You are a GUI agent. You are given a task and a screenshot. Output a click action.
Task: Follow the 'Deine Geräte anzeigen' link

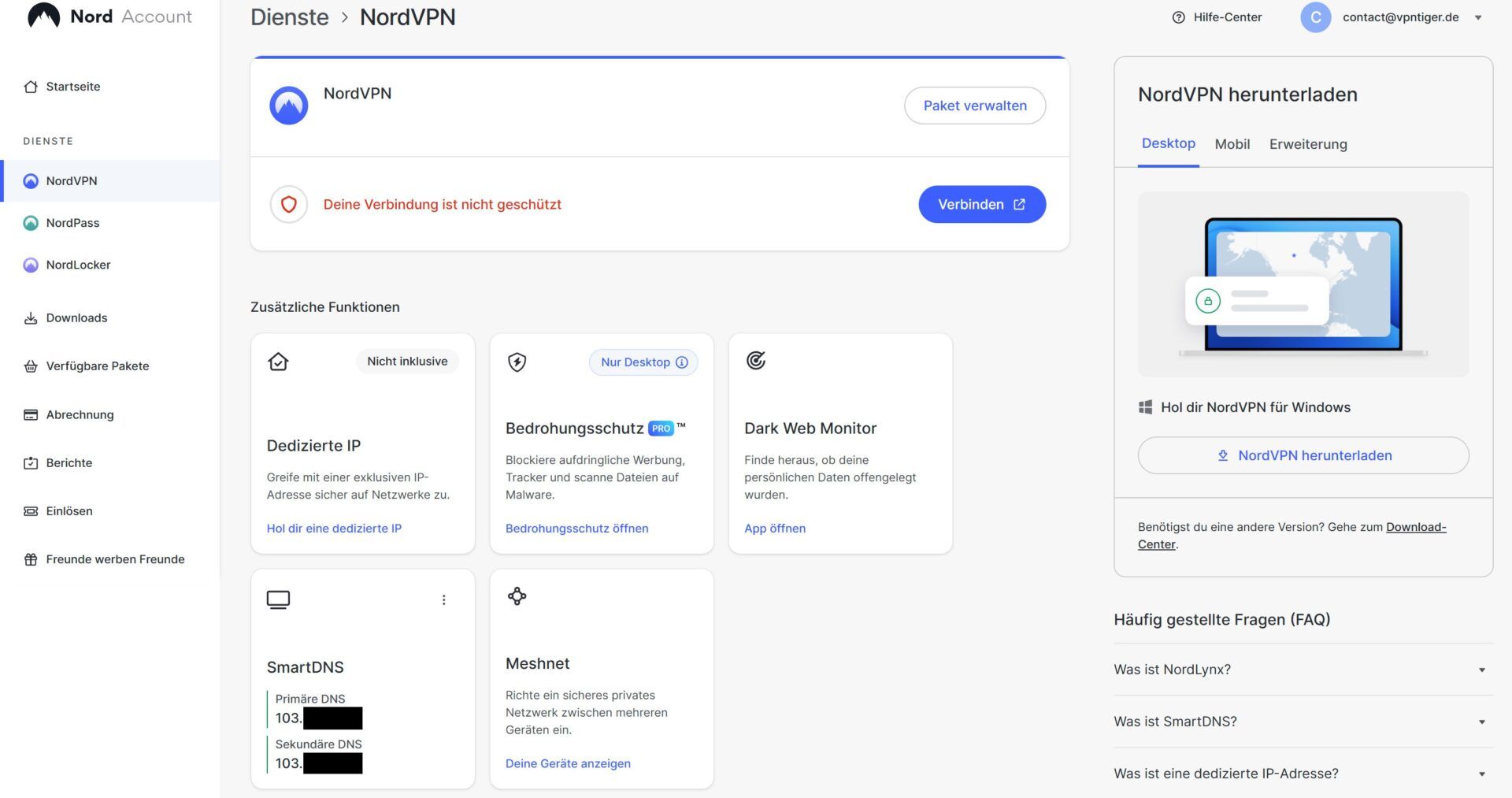pyautogui.click(x=568, y=763)
